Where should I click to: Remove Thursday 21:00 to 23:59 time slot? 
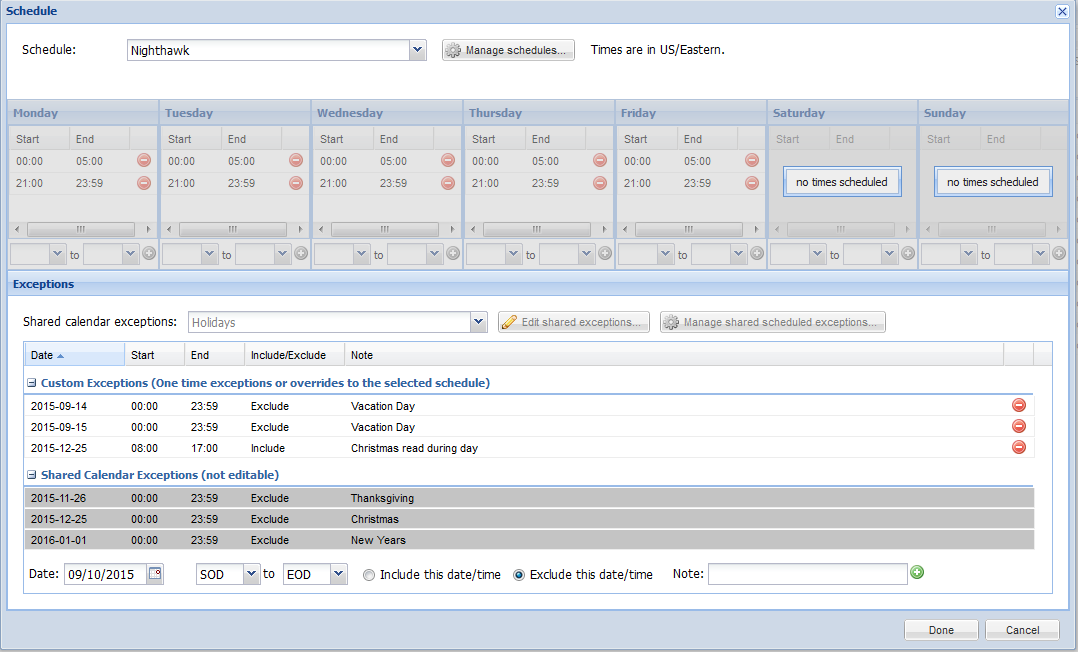click(600, 183)
